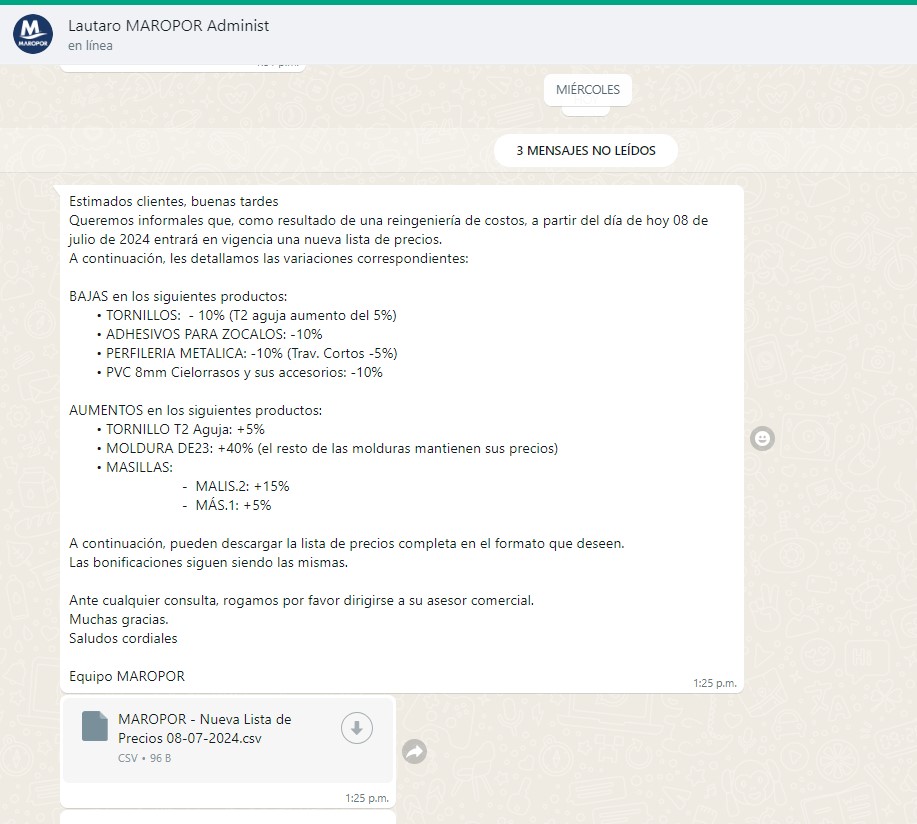This screenshot has height=824, width=917.
Task: Open Lautaro MAROPOR Administ contact info
Action: (x=168, y=26)
